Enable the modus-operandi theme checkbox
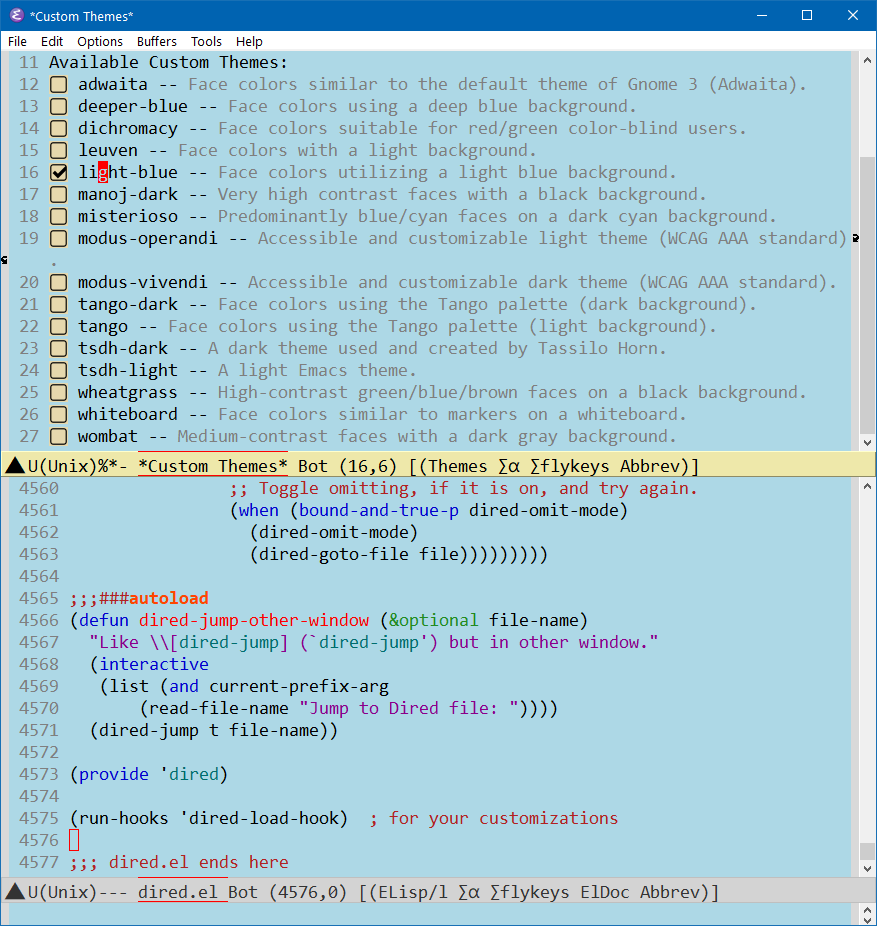Screen dimensions: 877x926 pos(58,239)
